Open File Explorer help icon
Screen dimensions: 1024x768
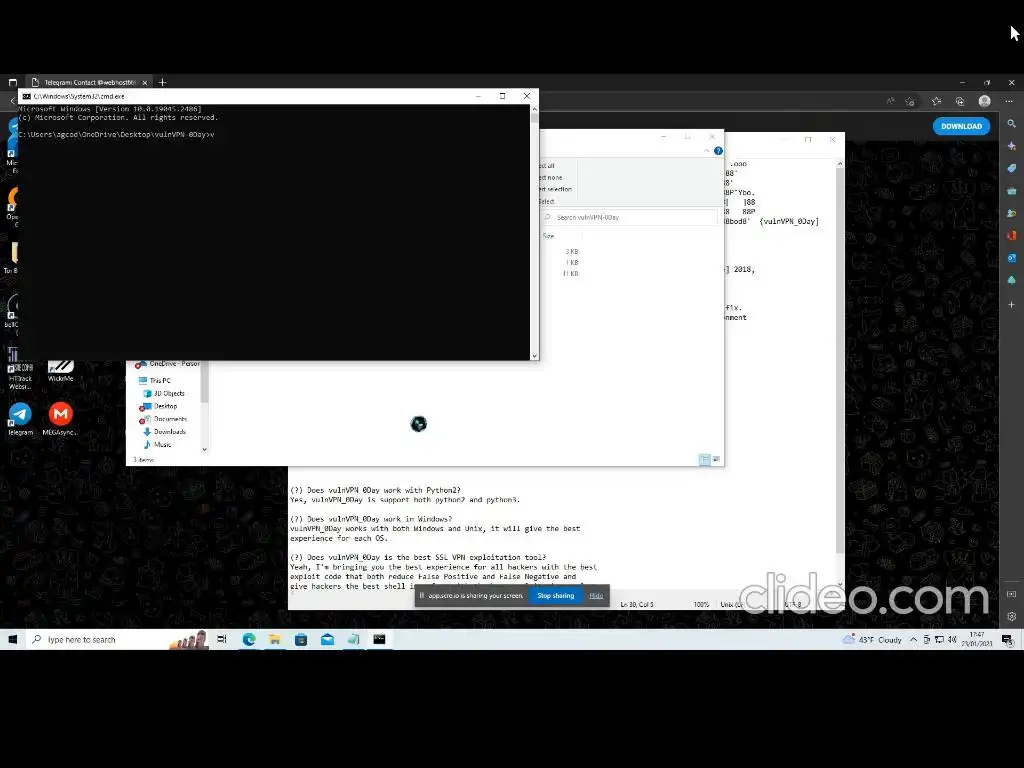[x=718, y=151]
